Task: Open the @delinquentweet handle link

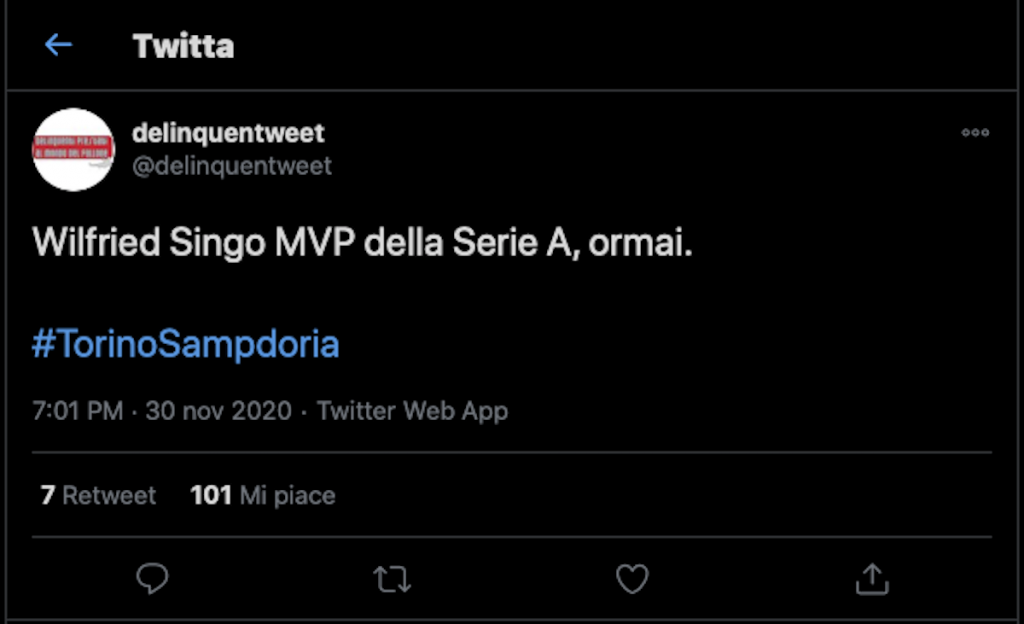Action: [x=232, y=165]
